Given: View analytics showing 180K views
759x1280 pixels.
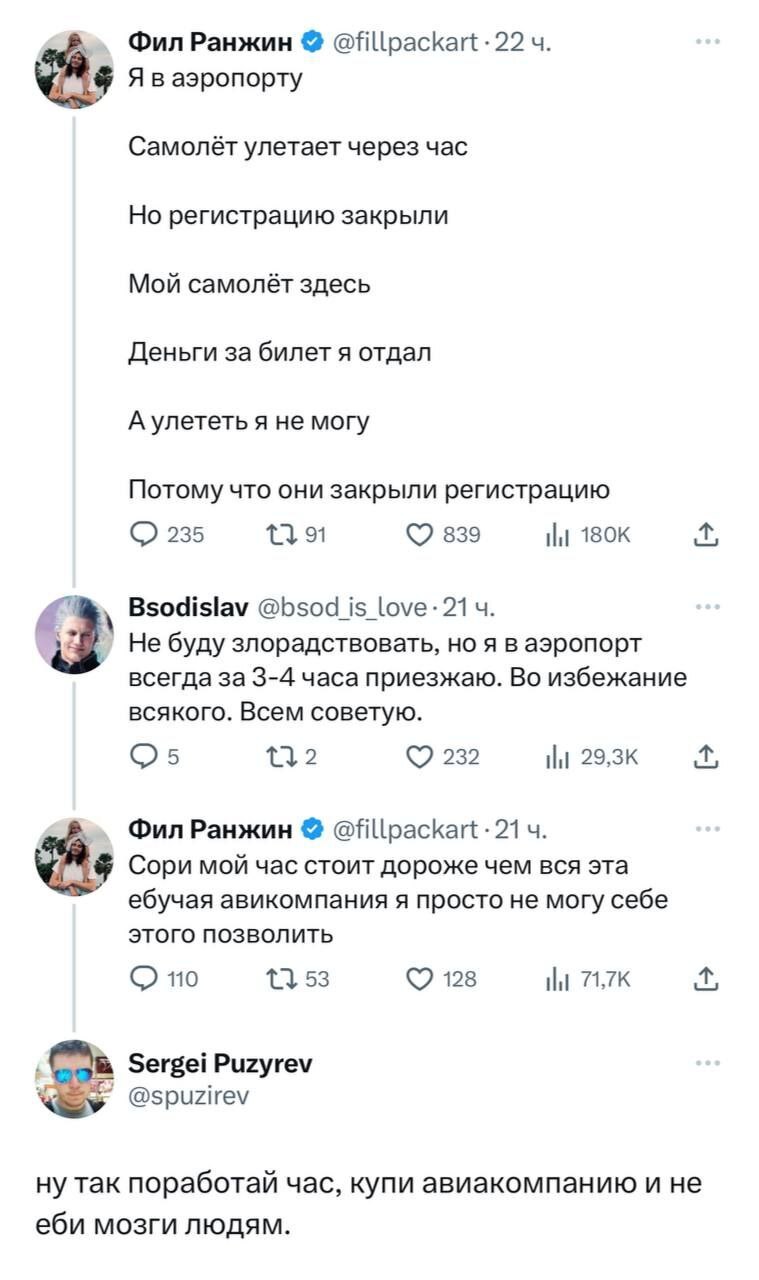Looking at the screenshot, I should pyautogui.click(x=556, y=535).
